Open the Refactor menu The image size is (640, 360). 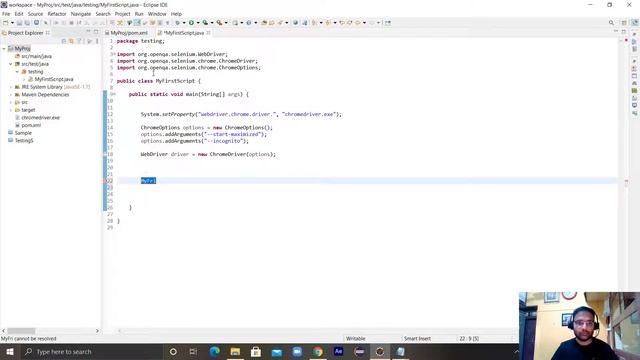(57, 14)
